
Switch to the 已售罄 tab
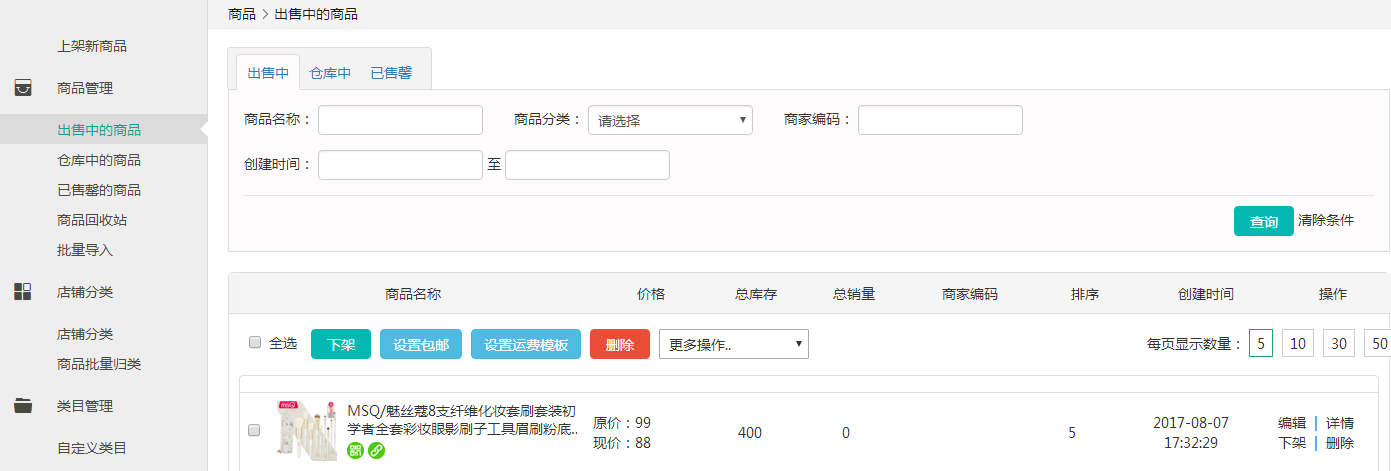[391, 73]
